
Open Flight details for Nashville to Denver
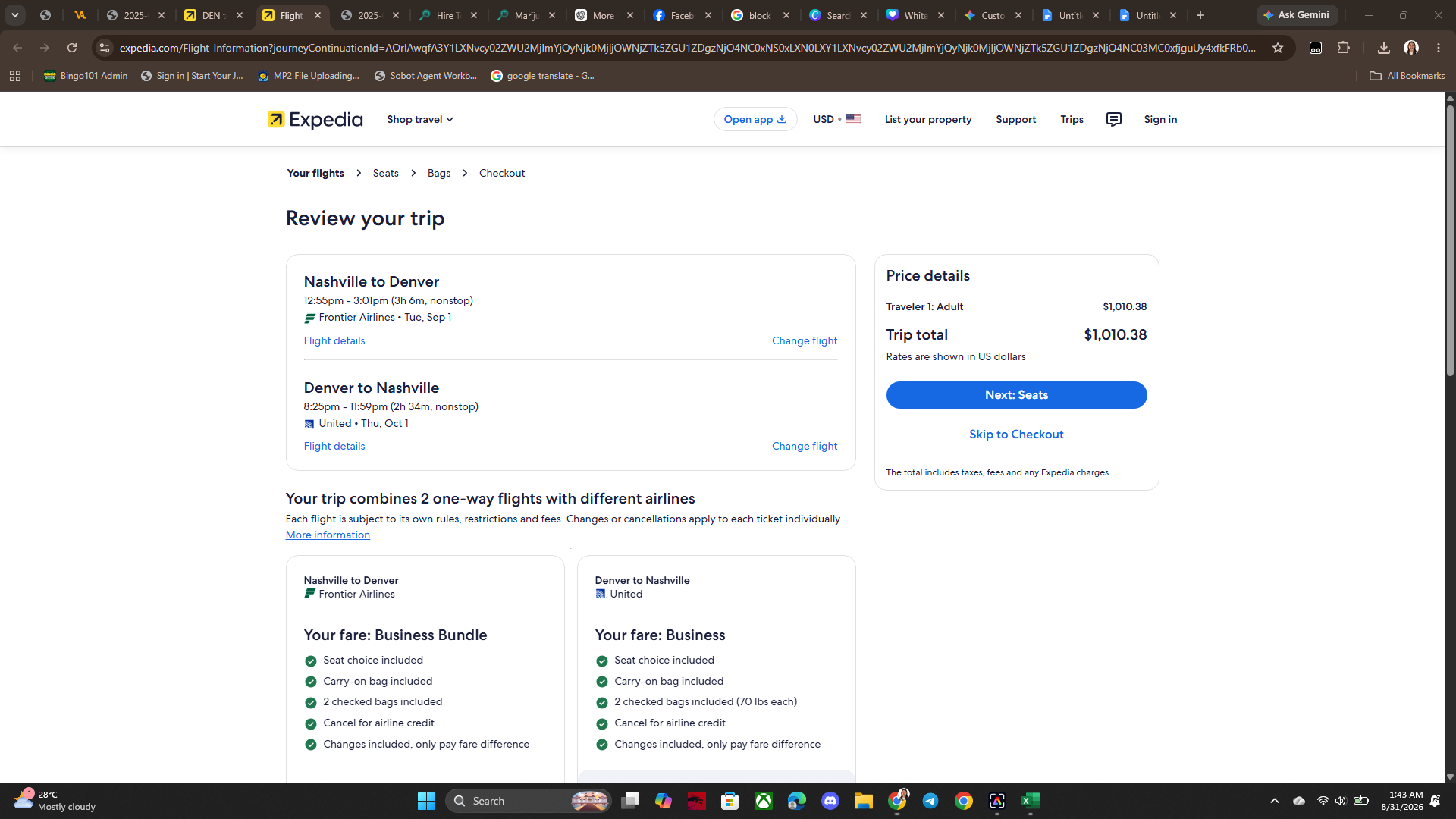(x=334, y=340)
